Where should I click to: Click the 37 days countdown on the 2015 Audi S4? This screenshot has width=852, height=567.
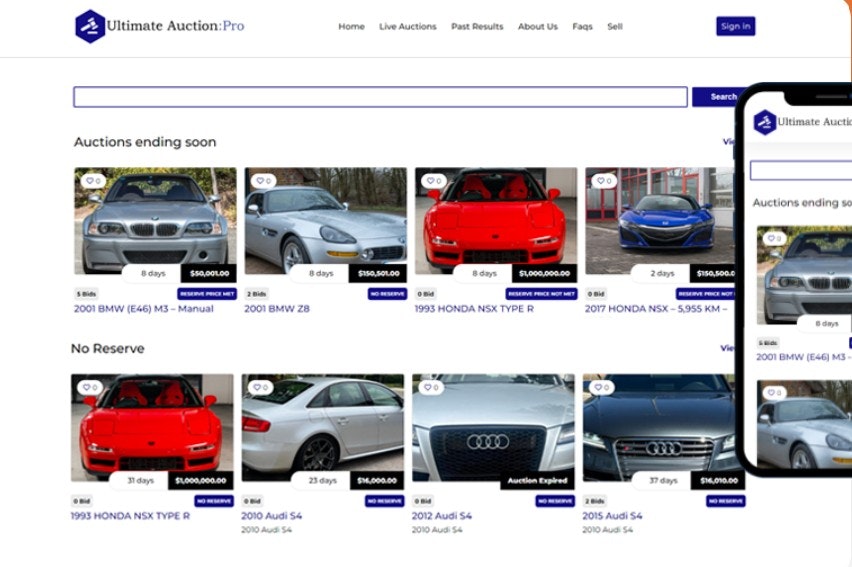click(x=663, y=481)
